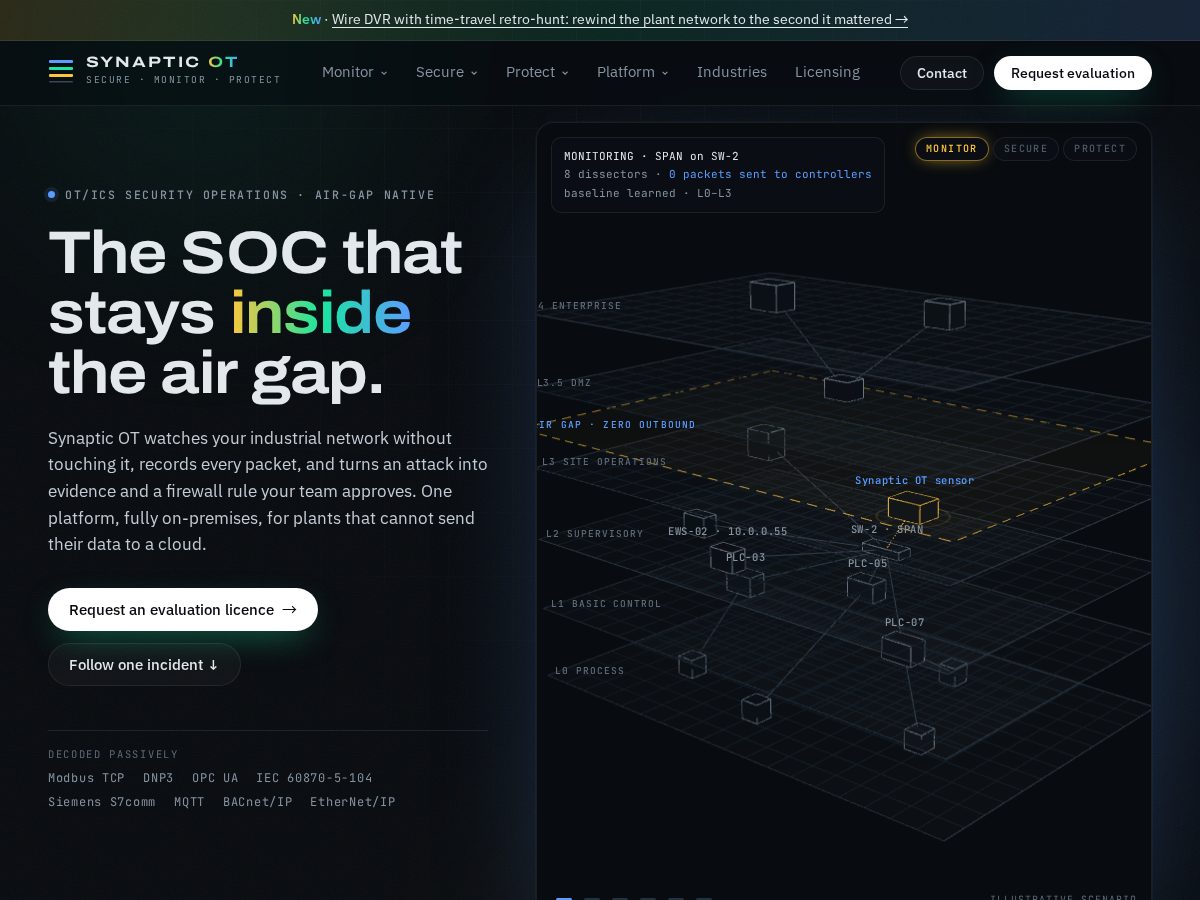Image resolution: width=1200 pixels, height=900 pixels.
Task: Click the L3 SITE OPERATIONS layer label
Action: 604,462
